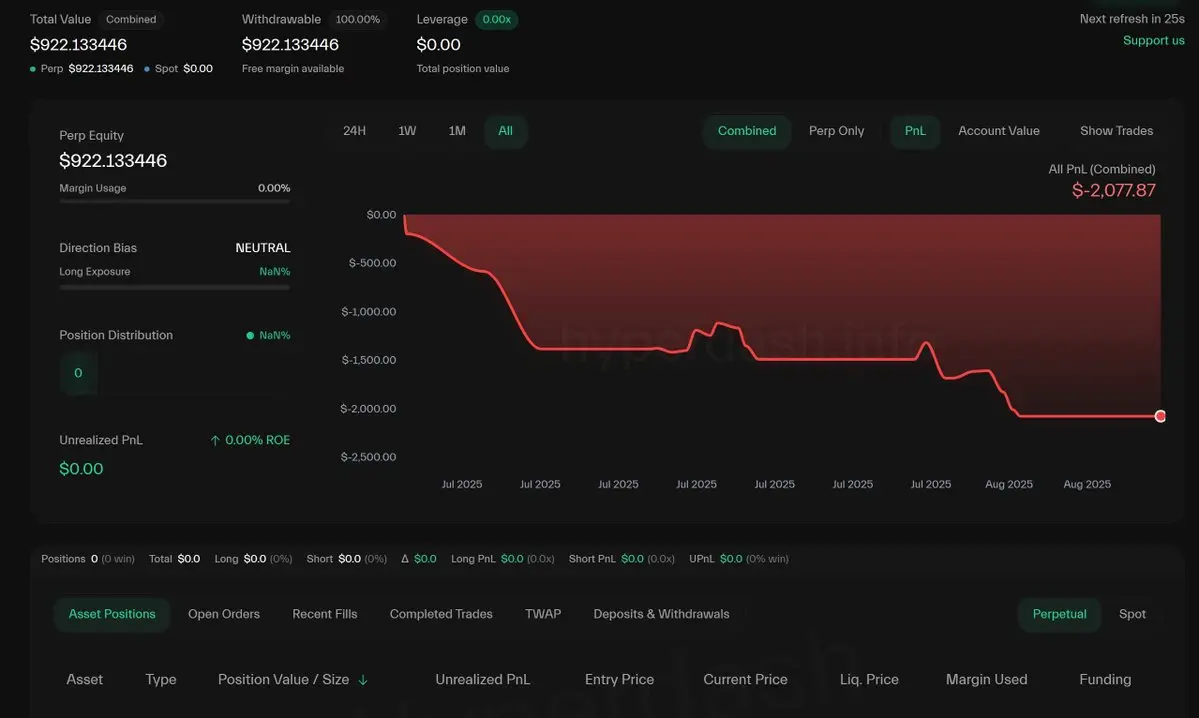Sort by Position Value / Size column
Screen dimensions: 1199x718
pos(284,679)
